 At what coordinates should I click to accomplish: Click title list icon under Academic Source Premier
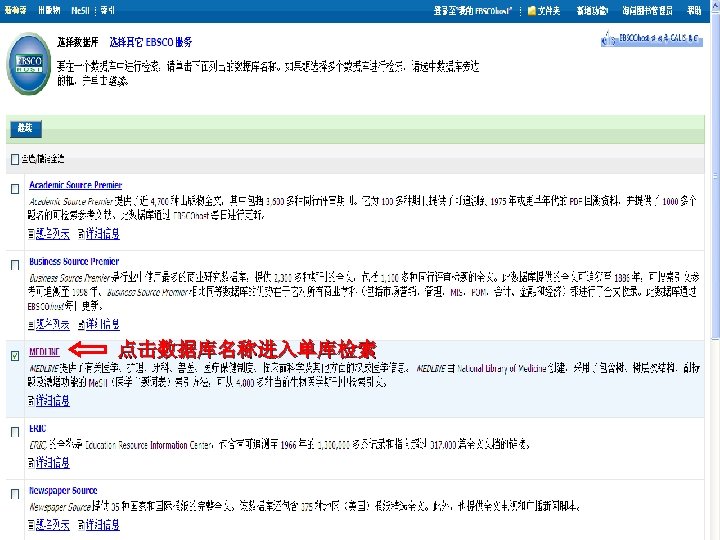pos(31,234)
